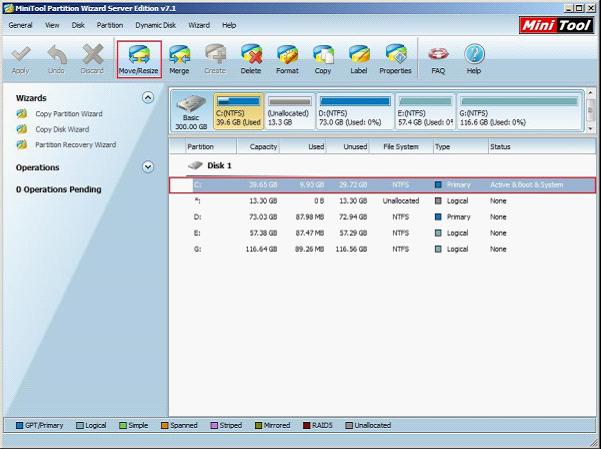The height and width of the screenshot is (449, 601).
Task: Select the Move/Resize partition tool
Action: 139,59
